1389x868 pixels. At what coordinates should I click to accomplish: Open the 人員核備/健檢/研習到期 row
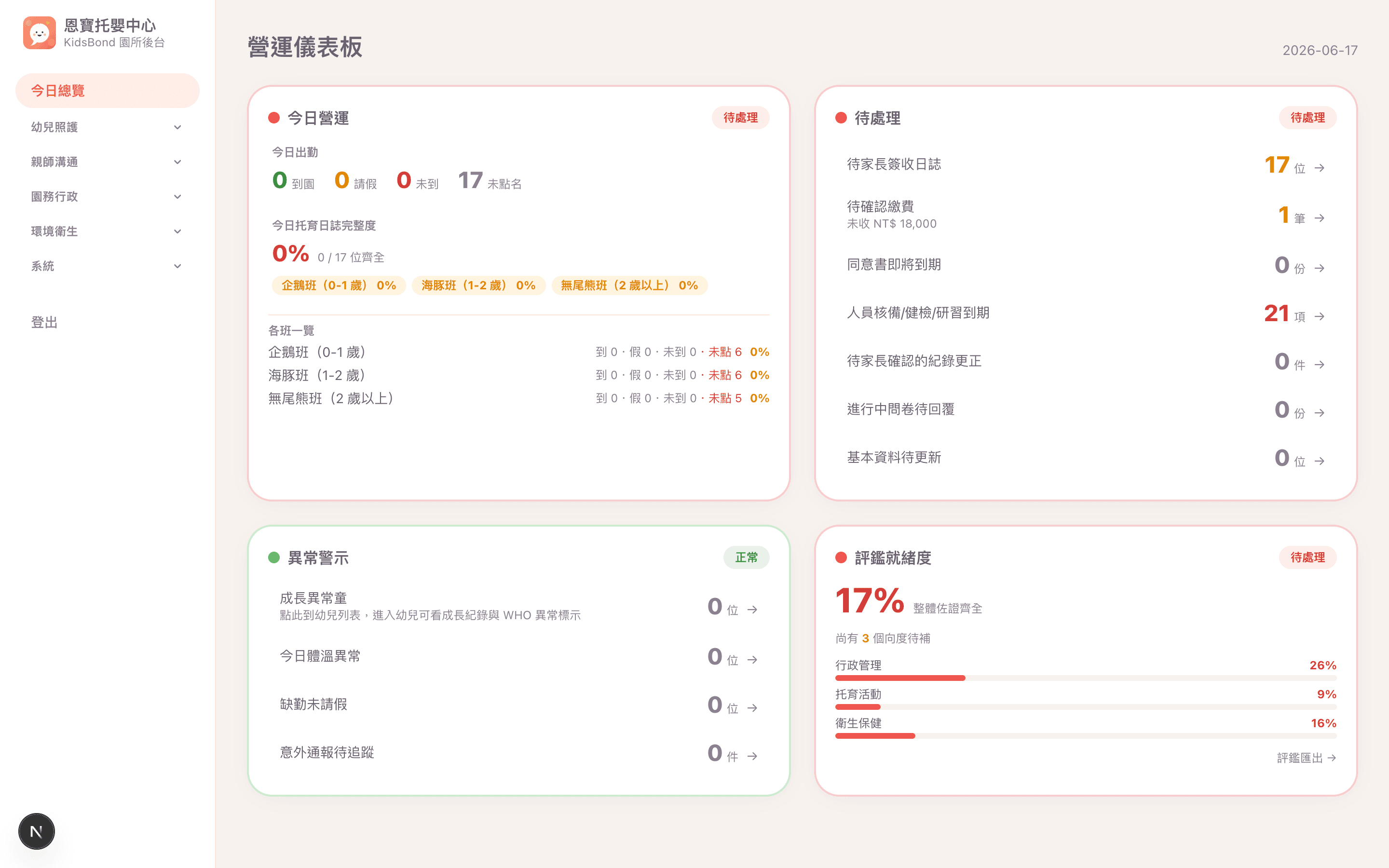tap(1085, 313)
